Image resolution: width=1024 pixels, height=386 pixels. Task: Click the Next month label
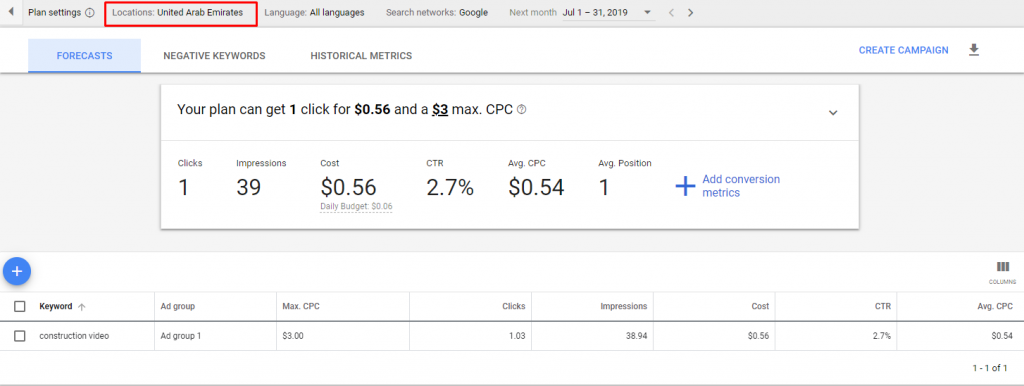coord(533,12)
